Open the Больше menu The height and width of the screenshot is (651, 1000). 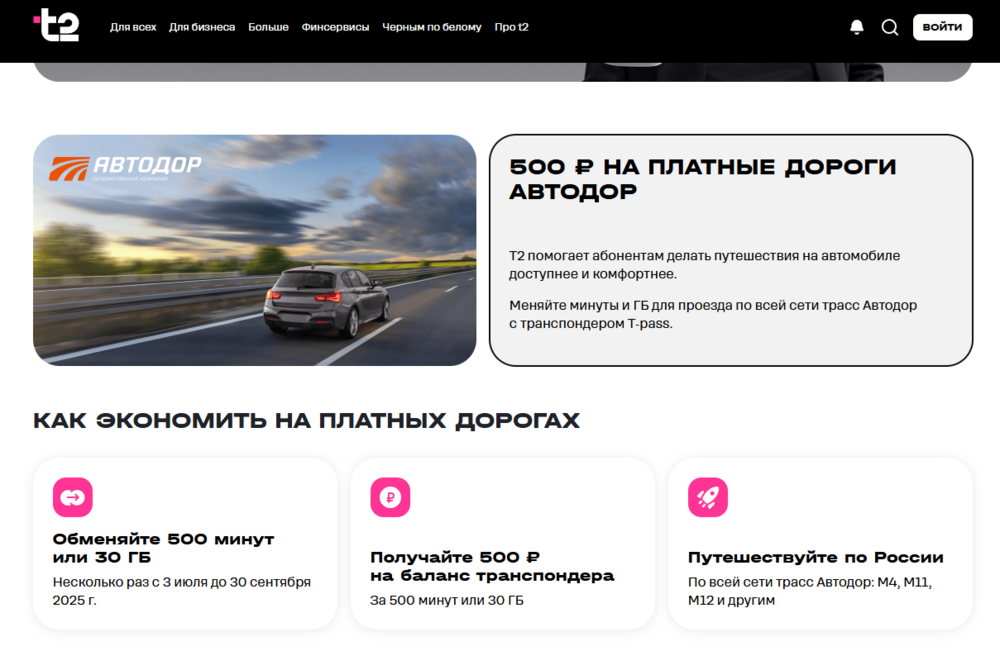click(268, 27)
